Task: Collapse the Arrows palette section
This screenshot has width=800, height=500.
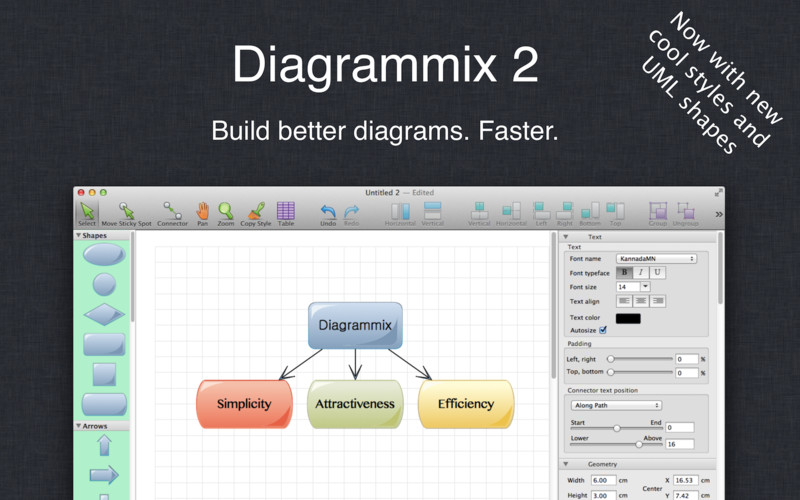Action: pyautogui.click(x=79, y=426)
